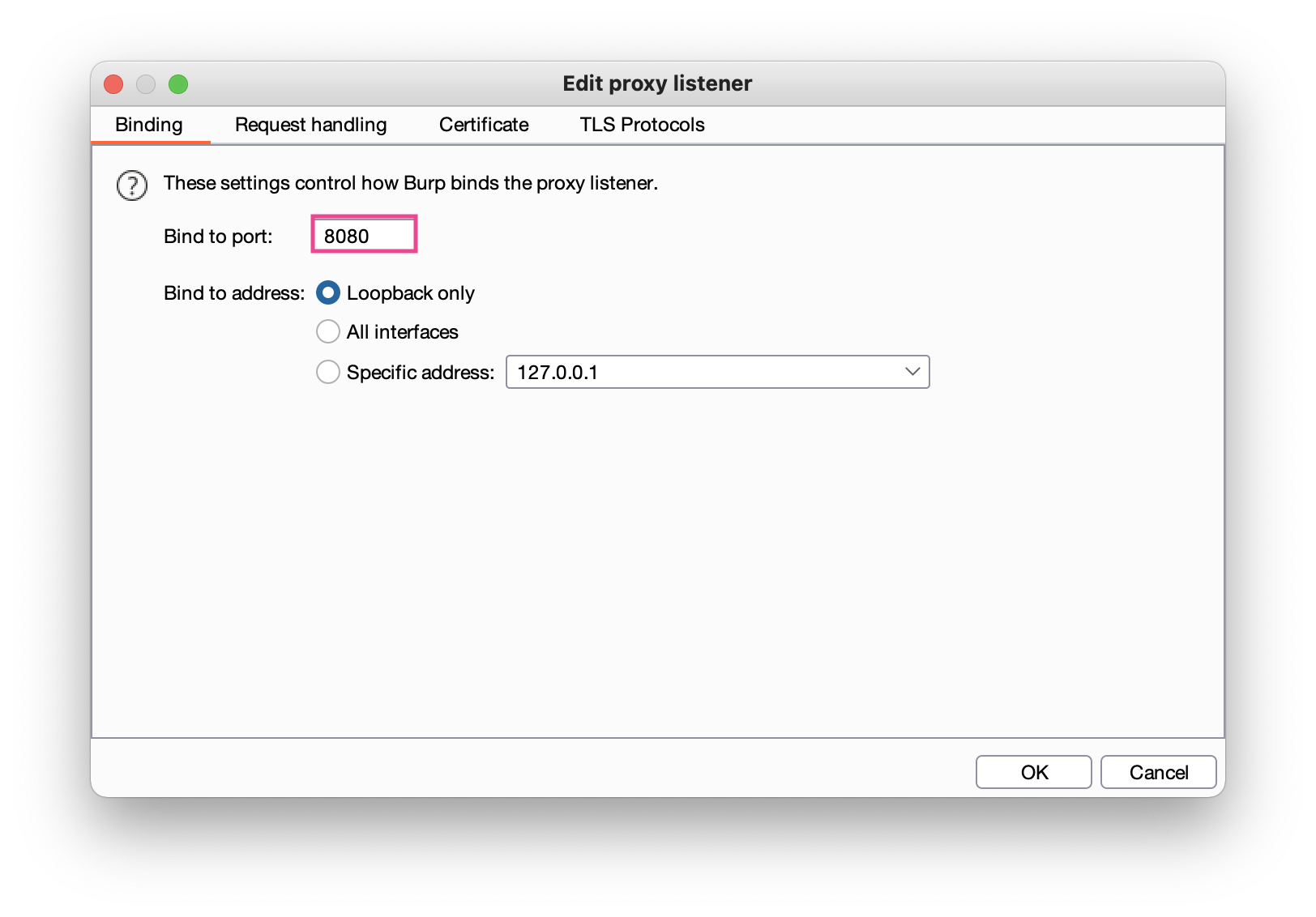Click the green zoom window button
Screen dimensions: 1316x917
(178, 84)
